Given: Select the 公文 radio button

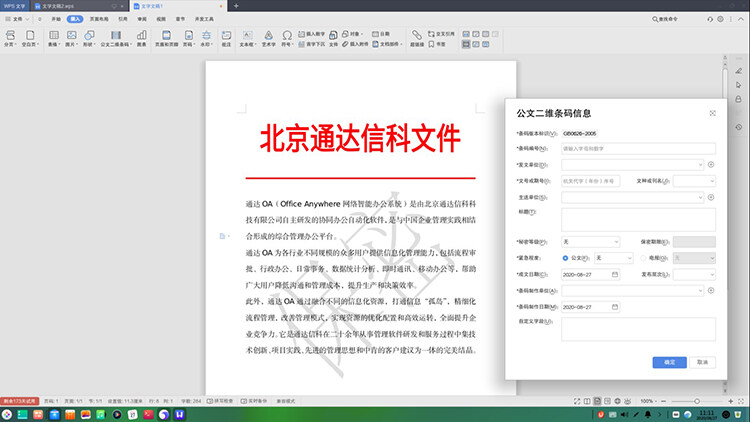Looking at the screenshot, I should coord(565,257).
